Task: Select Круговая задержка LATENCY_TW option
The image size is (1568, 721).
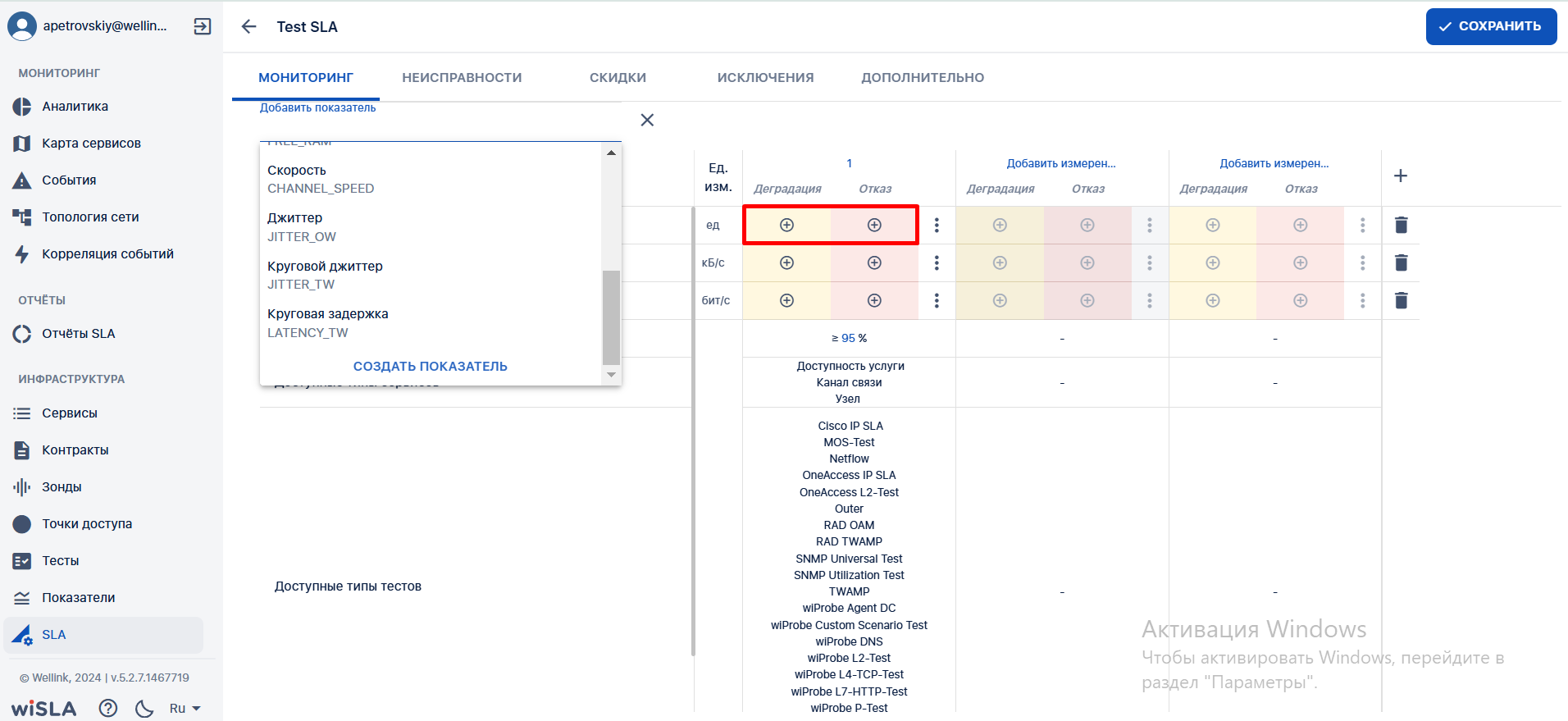Action: tap(431, 323)
